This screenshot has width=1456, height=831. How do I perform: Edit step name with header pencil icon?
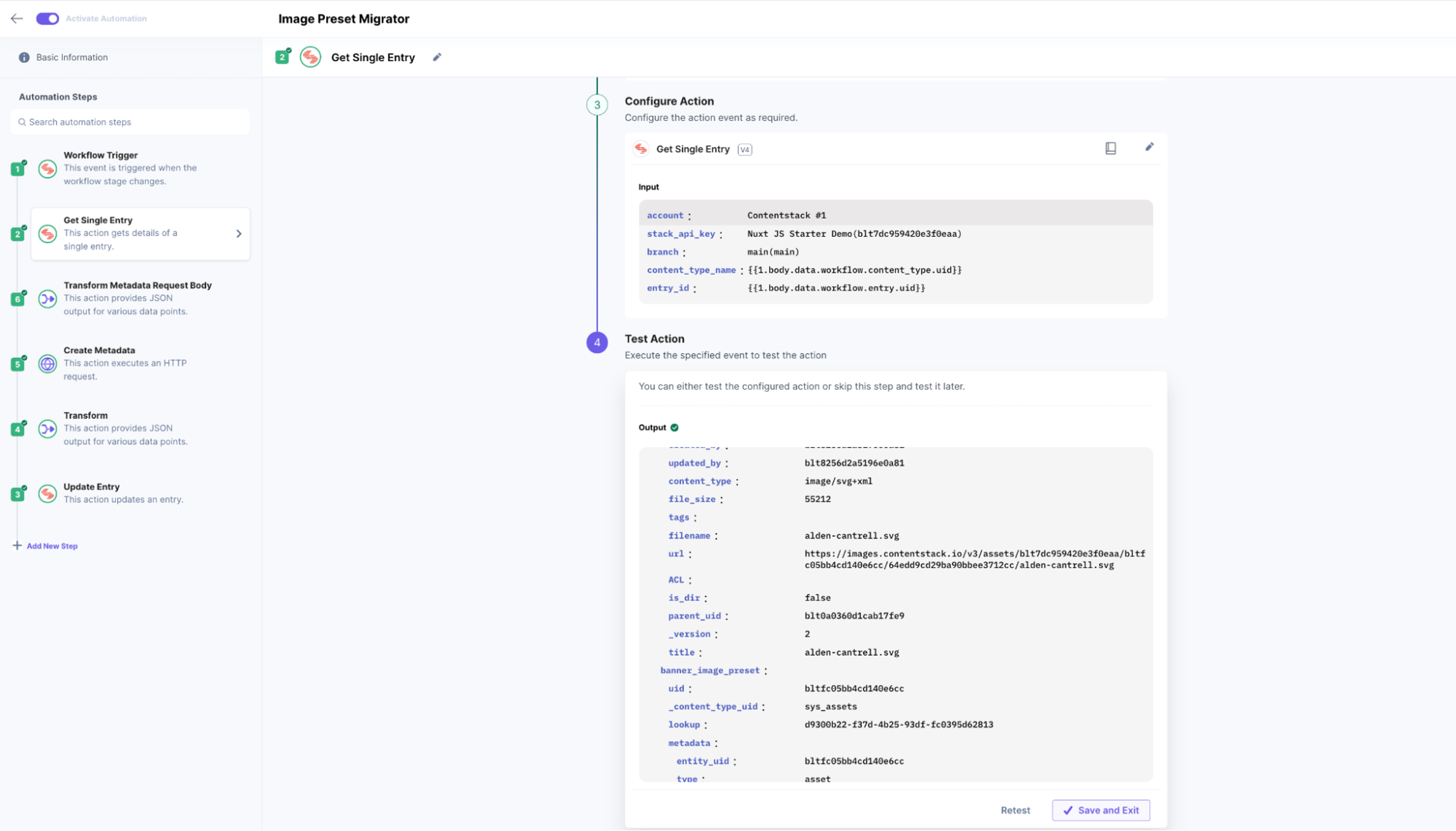437,57
